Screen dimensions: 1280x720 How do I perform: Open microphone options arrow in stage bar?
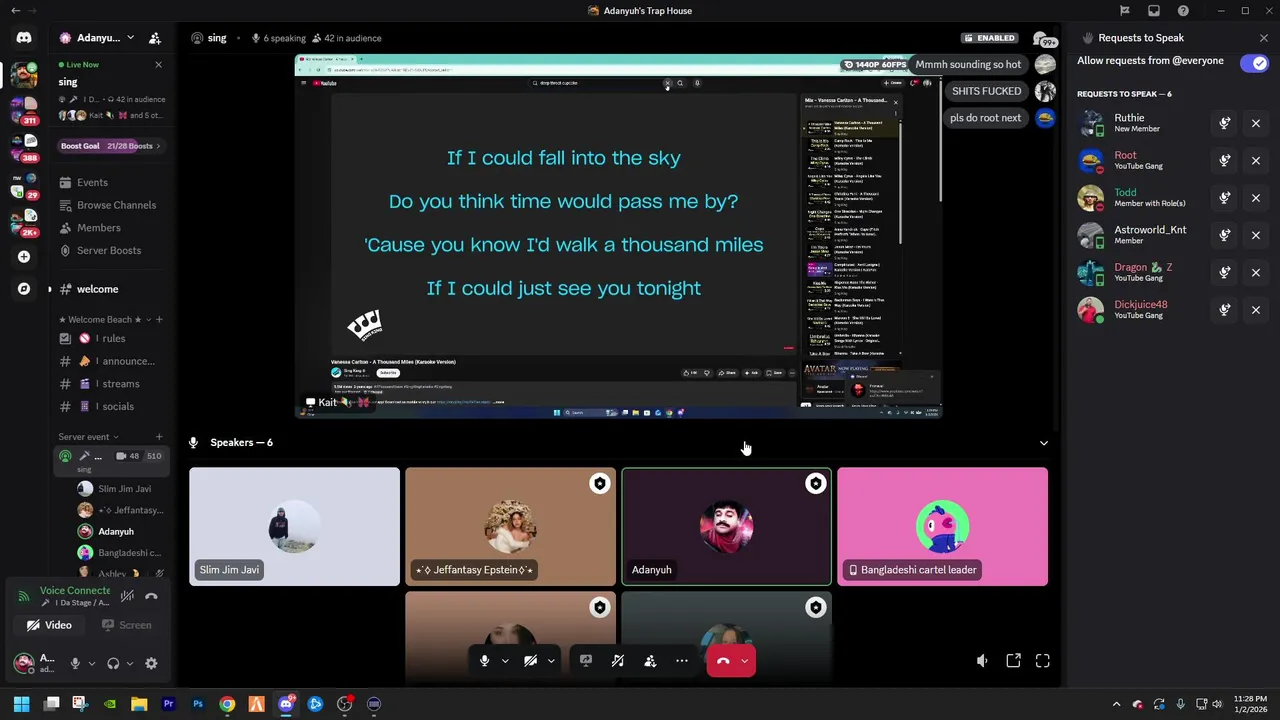(x=505, y=661)
